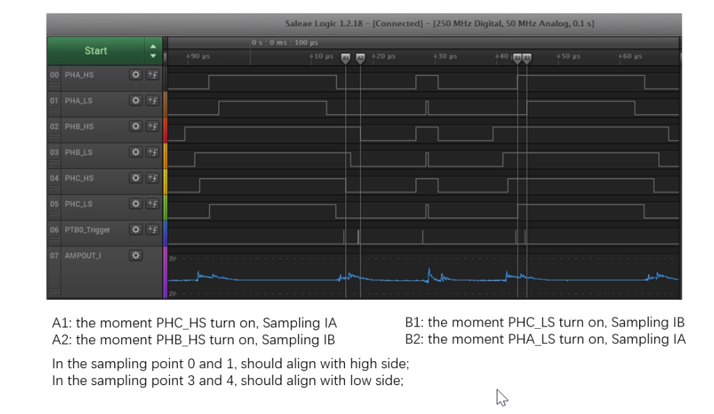Toggle trigger edge for PHC_LS channel
Viewport: 714px width, 414px height.
click(x=153, y=204)
